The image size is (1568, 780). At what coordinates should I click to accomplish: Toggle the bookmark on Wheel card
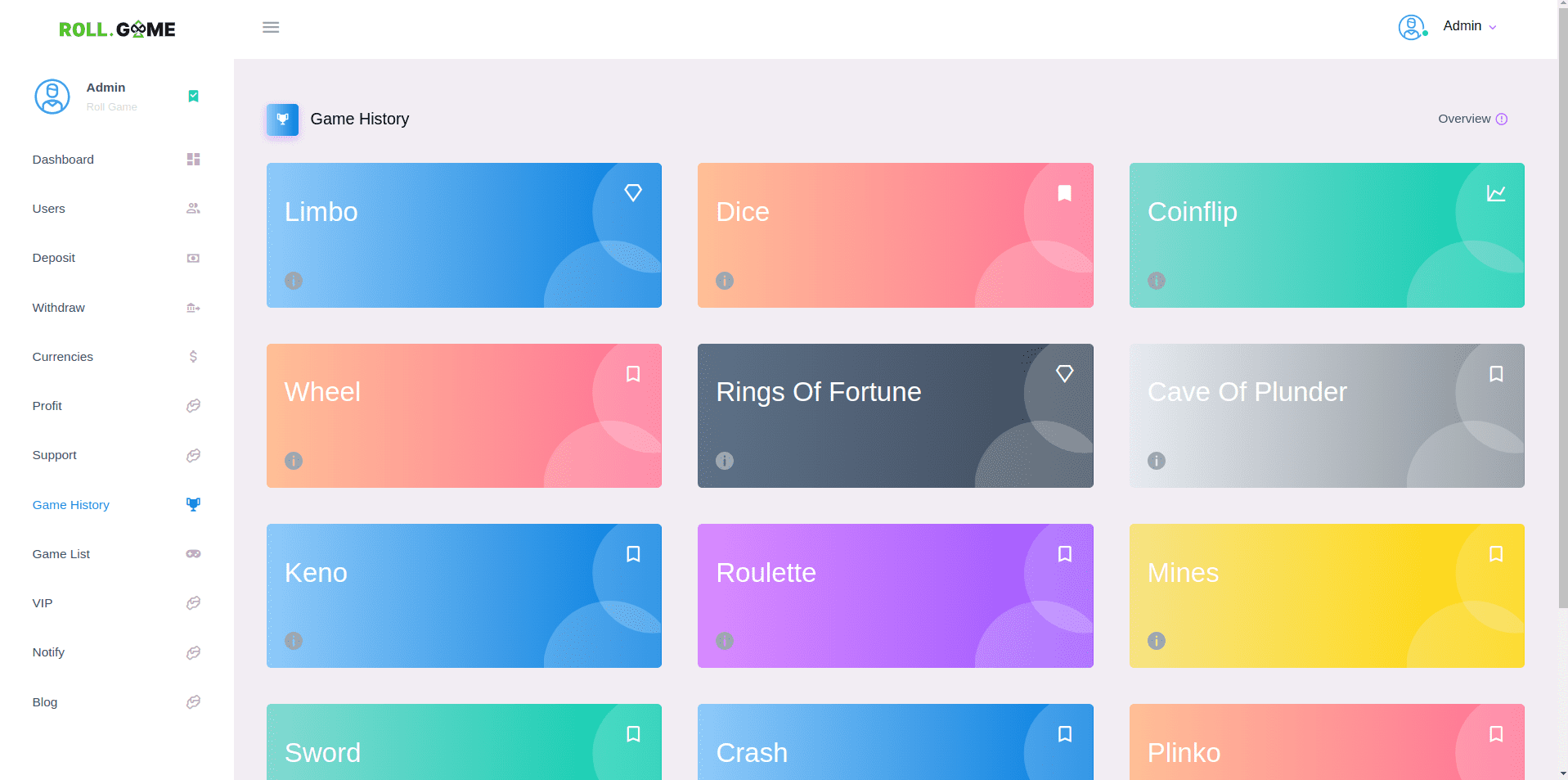pos(632,374)
